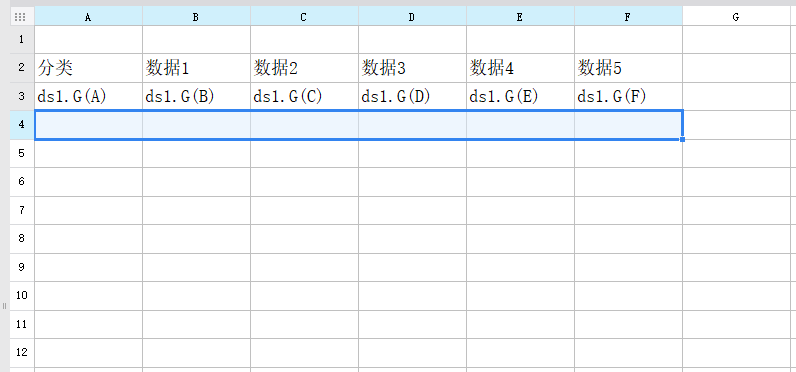Click the cell containing 数据3

[412, 68]
